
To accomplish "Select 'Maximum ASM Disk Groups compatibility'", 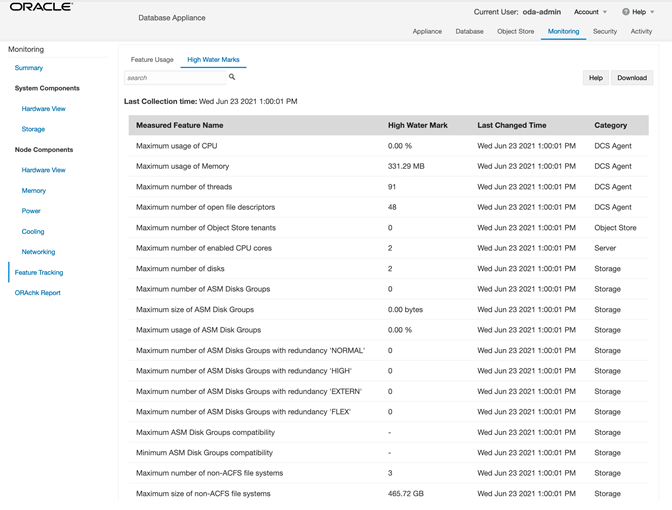I will pyautogui.click(x=389, y=432).
